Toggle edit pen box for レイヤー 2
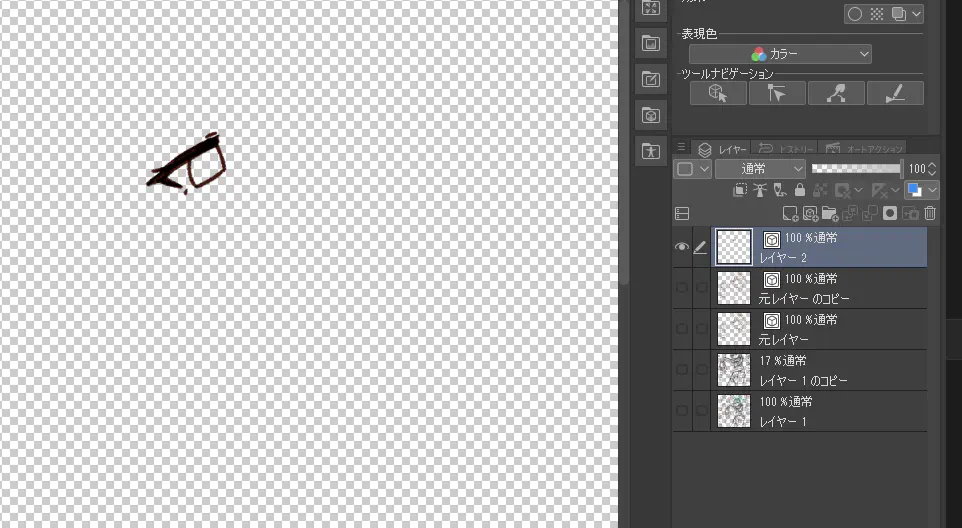 (701, 247)
